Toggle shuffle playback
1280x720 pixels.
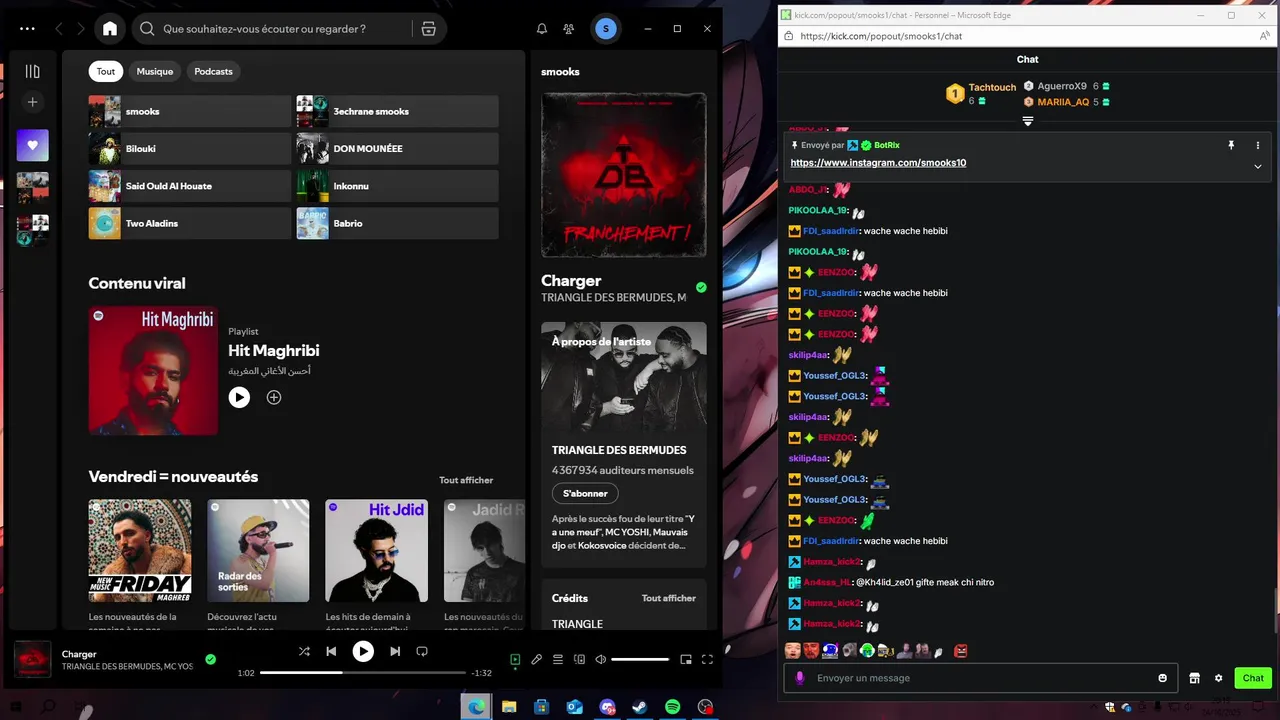304,651
